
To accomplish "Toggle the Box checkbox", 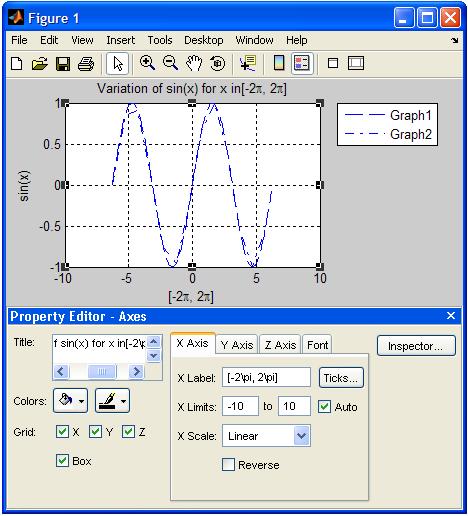I will tap(62, 461).
